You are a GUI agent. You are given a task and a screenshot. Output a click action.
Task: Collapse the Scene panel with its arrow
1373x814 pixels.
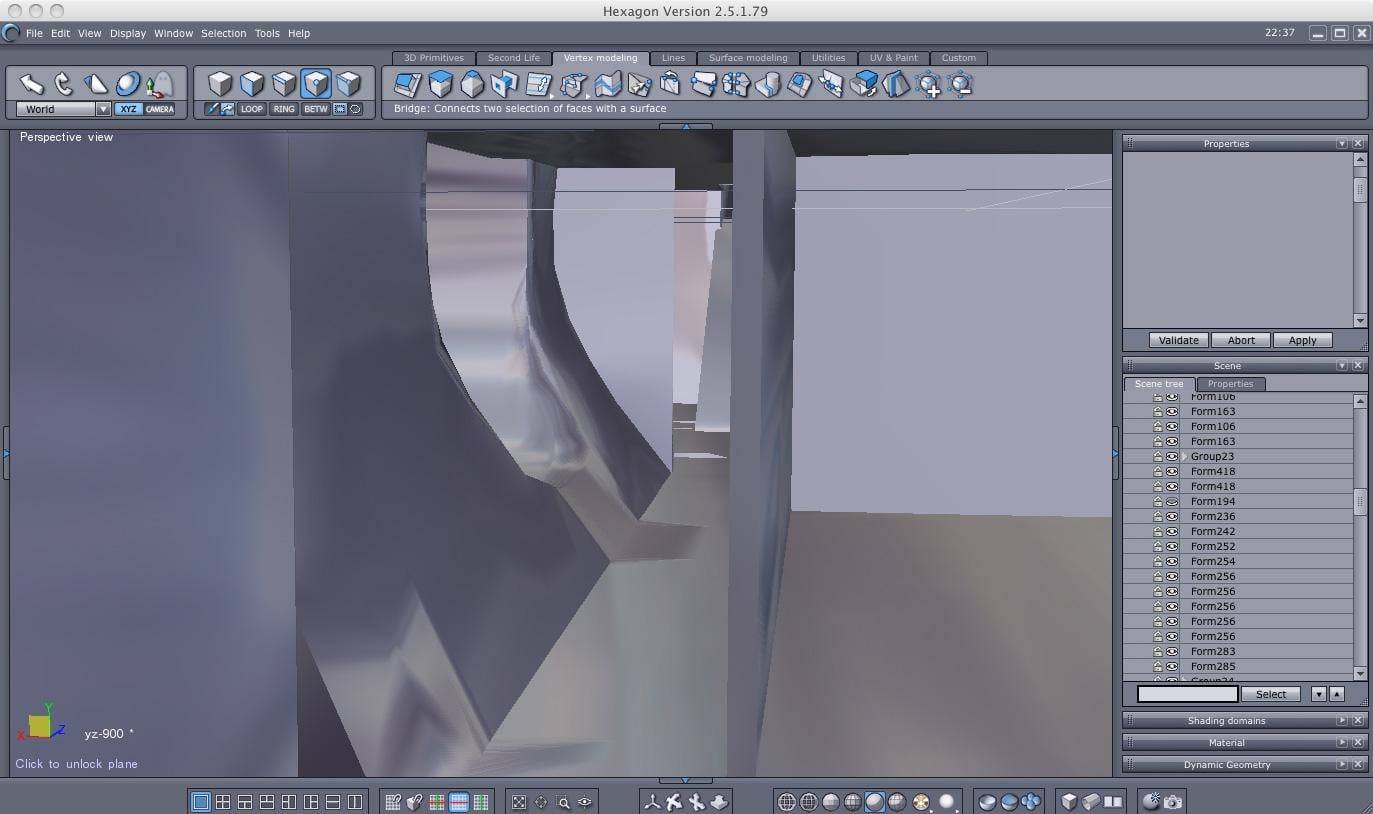1342,365
